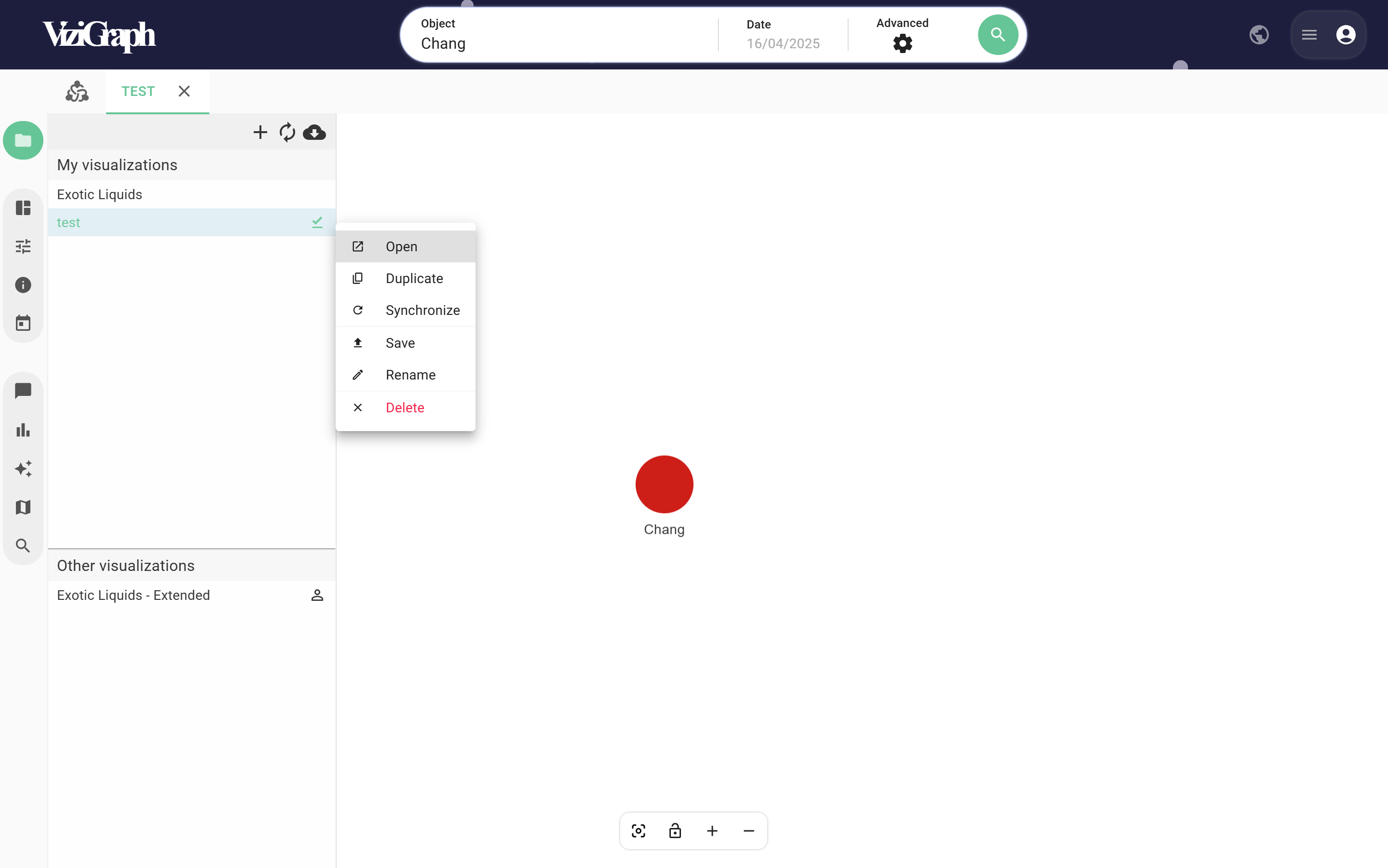This screenshot has width=1388, height=868.
Task: Open the top-right hamburger menu
Action: click(1309, 34)
